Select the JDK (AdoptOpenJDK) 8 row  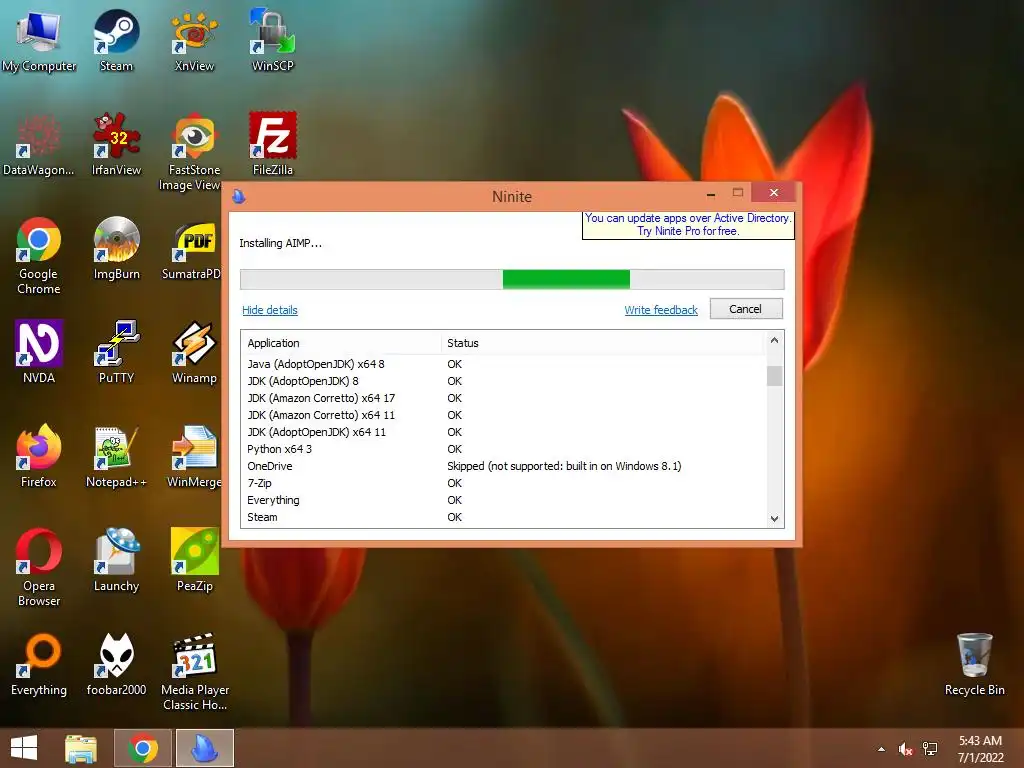point(504,381)
